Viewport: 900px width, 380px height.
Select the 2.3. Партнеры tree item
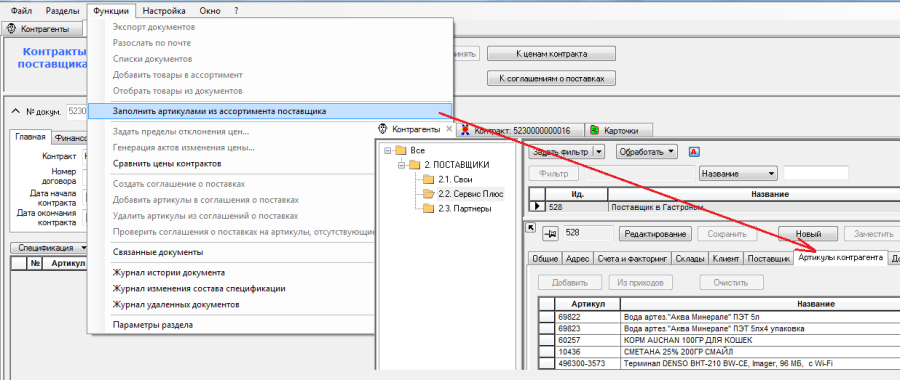tap(464, 209)
